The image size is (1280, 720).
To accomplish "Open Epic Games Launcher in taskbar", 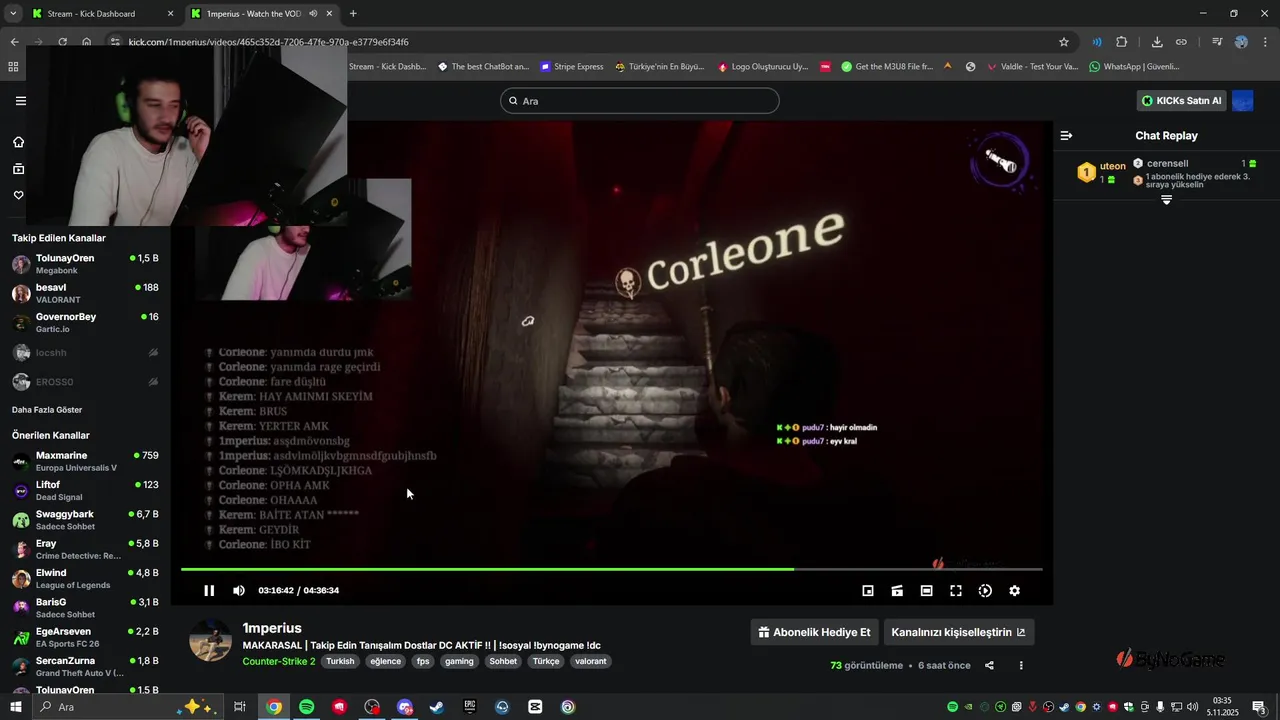I will point(470,707).
